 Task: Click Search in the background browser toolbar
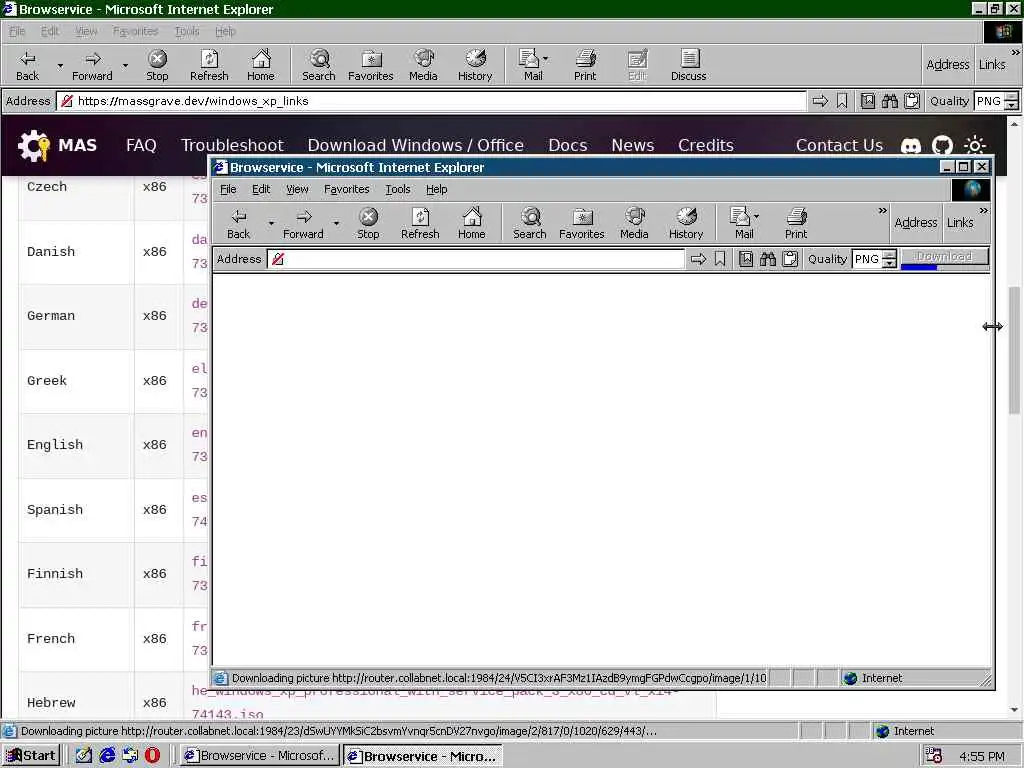(x=319, y=65)
